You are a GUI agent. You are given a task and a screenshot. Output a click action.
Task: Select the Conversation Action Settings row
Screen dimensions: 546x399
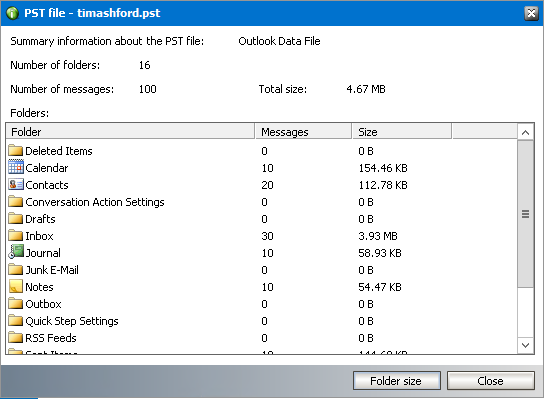262,202
